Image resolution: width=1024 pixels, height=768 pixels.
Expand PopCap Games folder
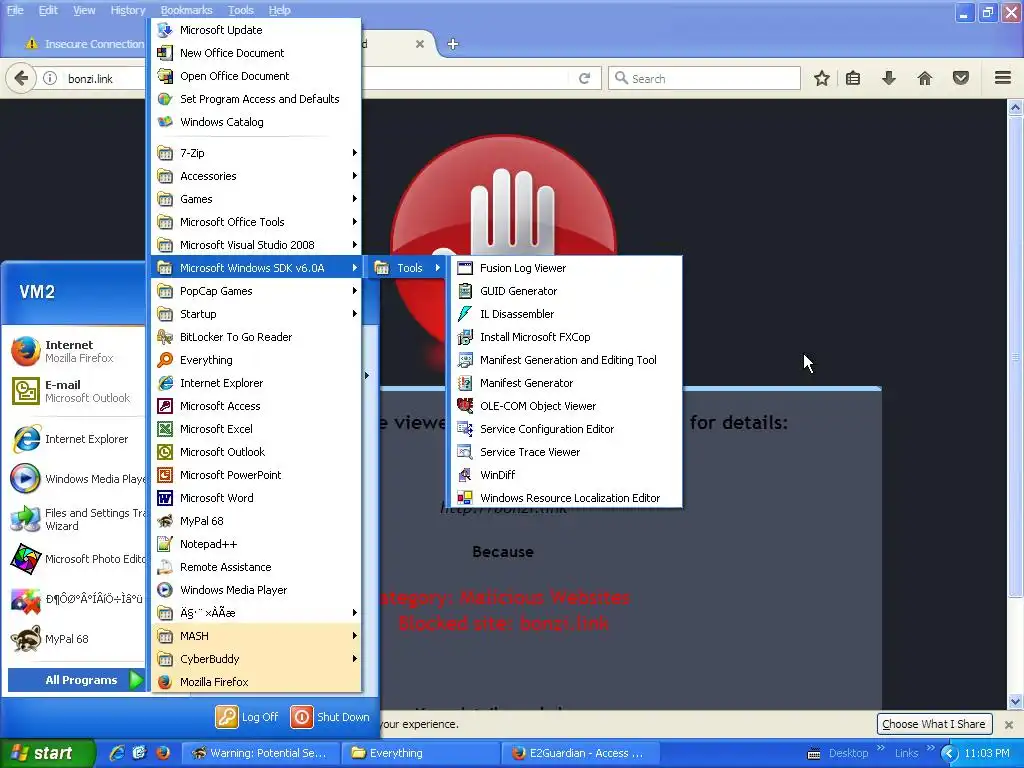pos(256,291)
